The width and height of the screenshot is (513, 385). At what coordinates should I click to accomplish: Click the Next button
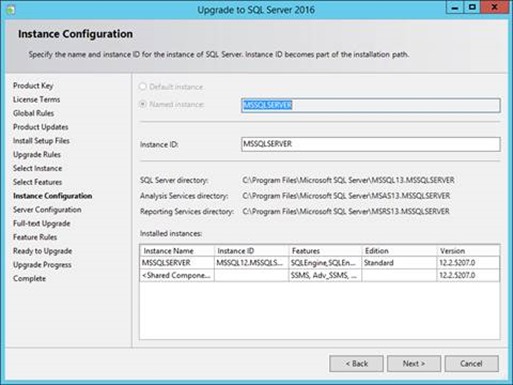[x=414, y=363]
